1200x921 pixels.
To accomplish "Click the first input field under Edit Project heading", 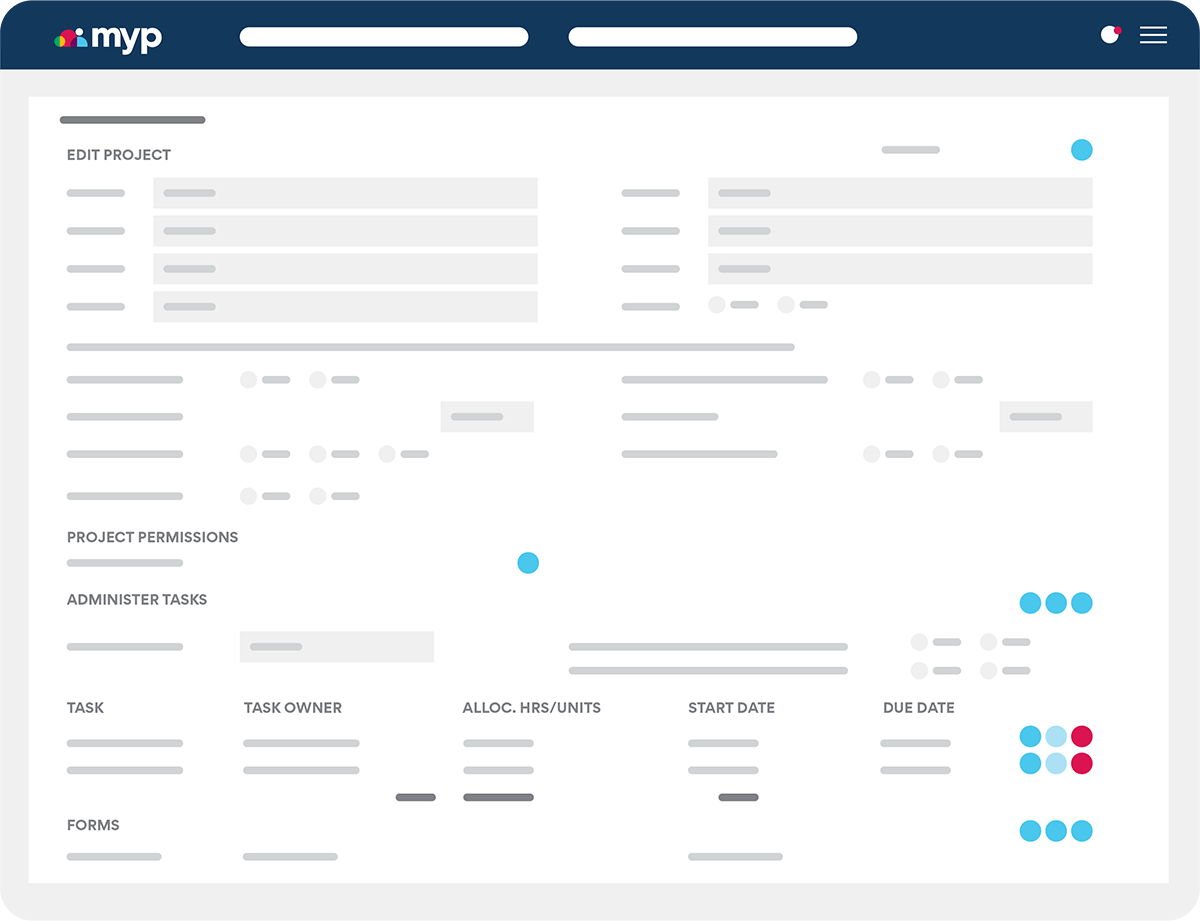I will [345, 193].
